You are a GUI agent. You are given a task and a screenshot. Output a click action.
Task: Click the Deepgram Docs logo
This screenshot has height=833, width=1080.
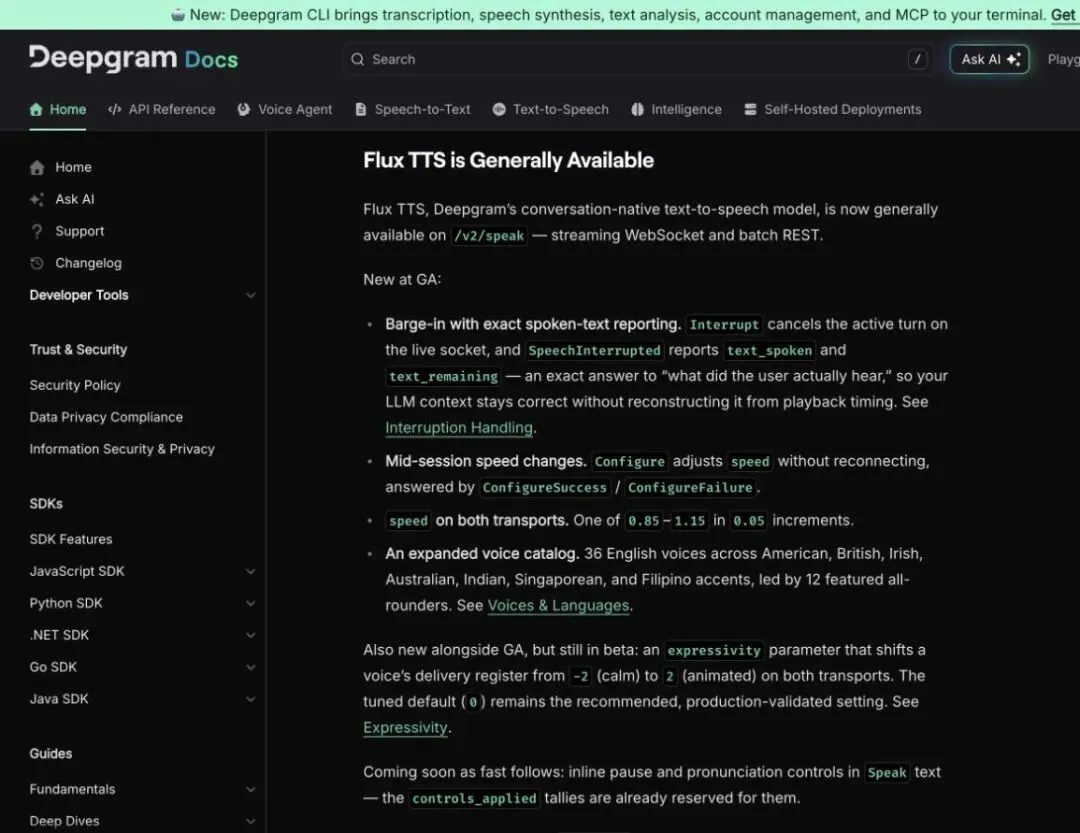click(134, 59)
